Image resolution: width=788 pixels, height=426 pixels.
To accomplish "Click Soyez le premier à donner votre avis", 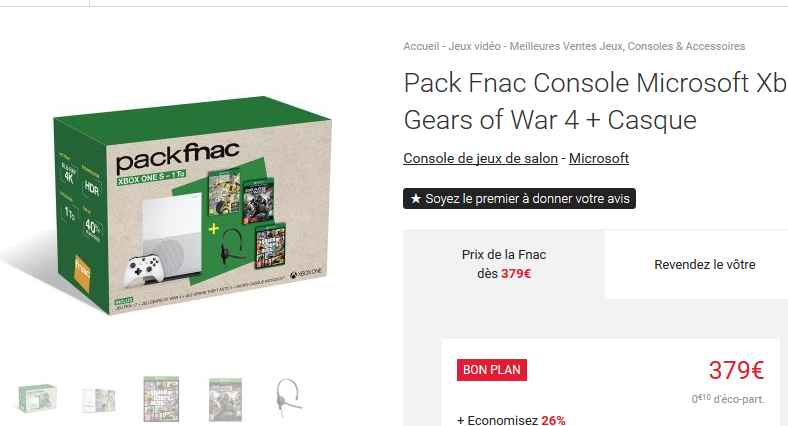I will (527, 199).
